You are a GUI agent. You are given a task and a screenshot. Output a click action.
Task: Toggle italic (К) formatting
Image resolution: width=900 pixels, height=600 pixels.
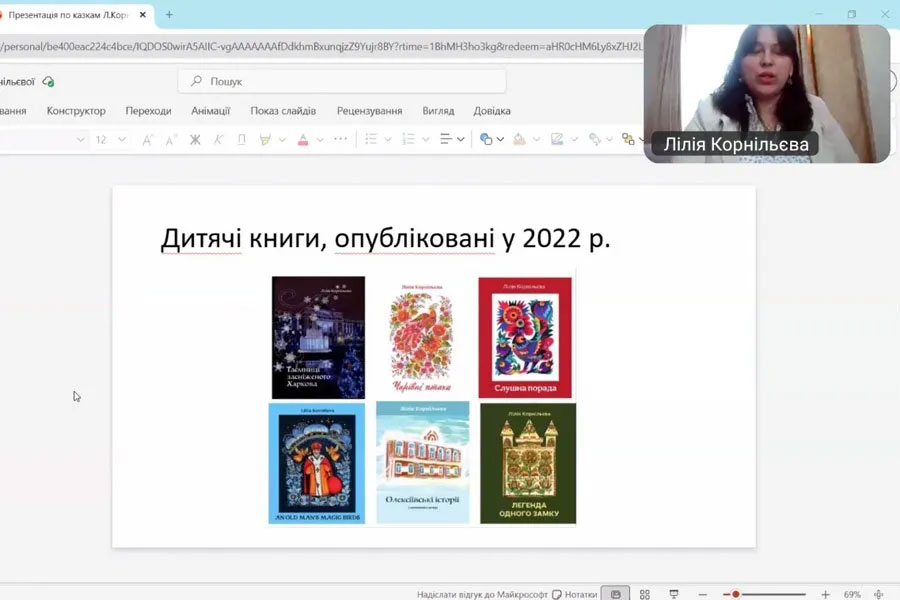click(218, 140)
